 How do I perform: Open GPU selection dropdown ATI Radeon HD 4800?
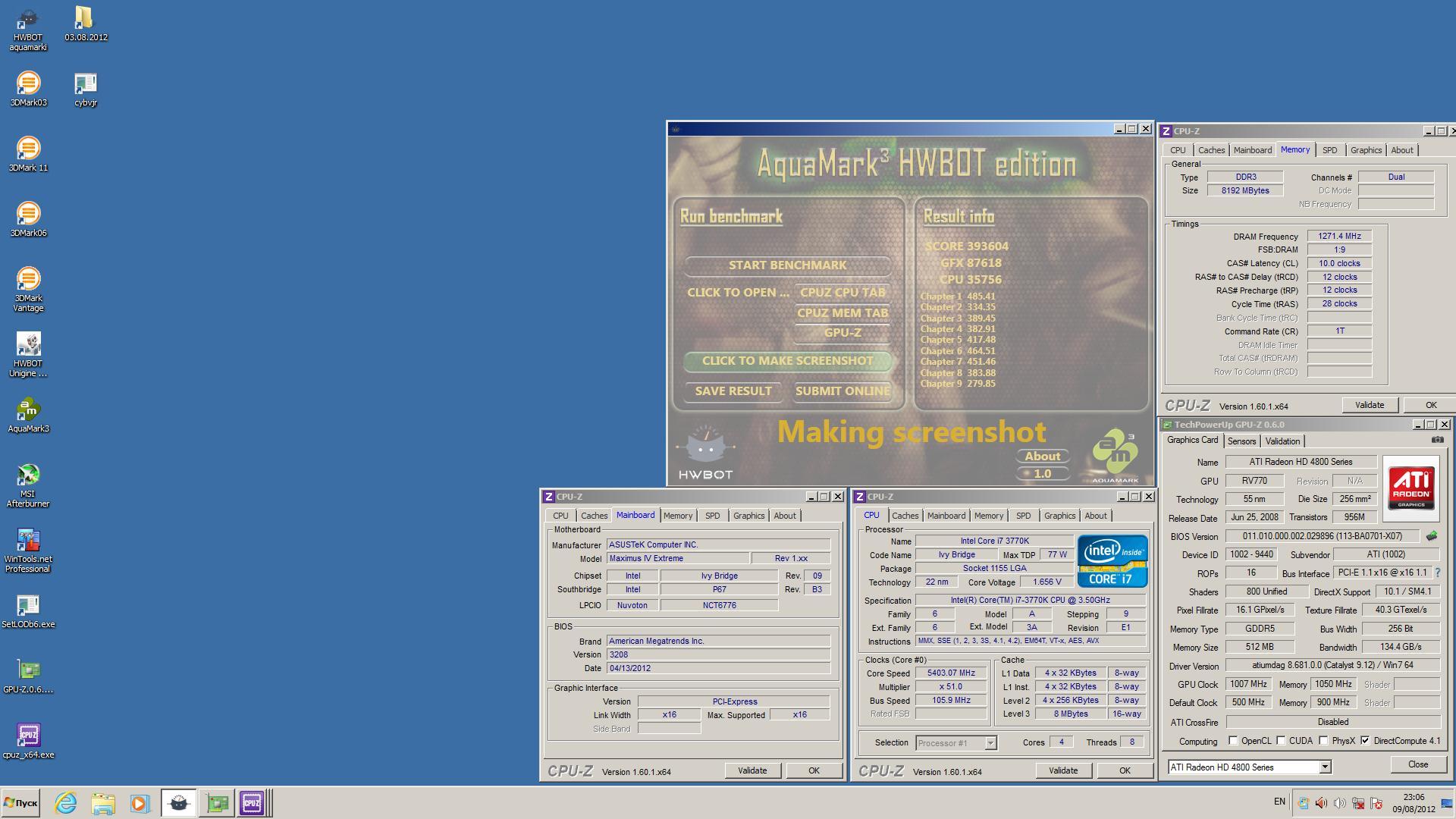1249,767
